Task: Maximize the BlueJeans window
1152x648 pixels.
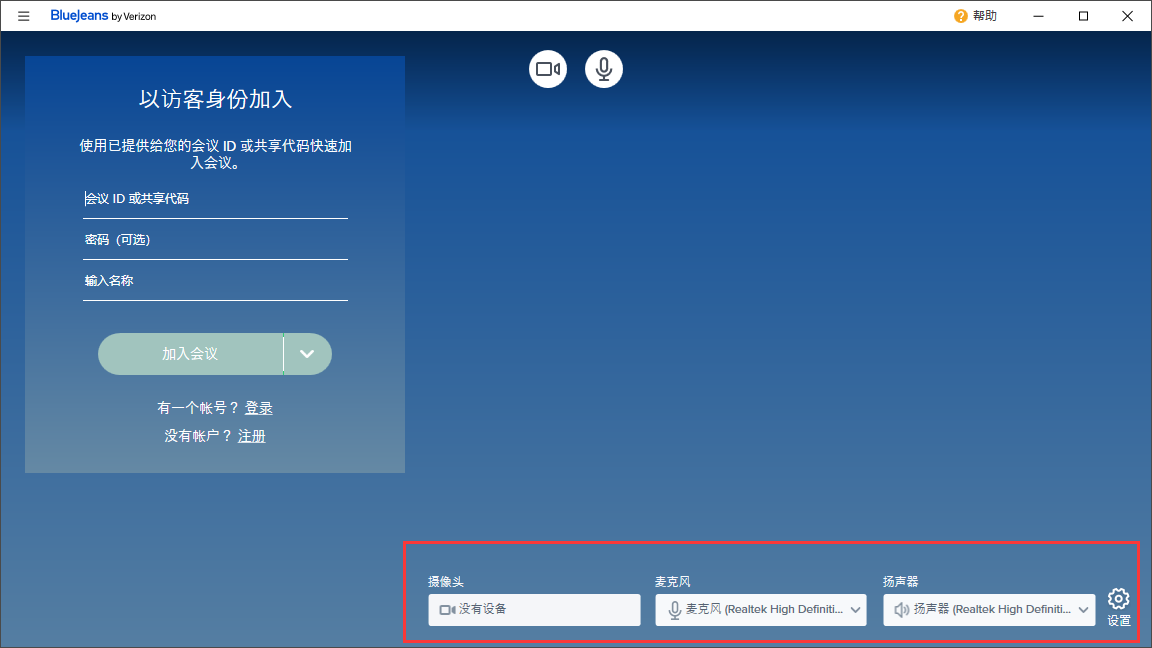Action: click(1083, 15)
